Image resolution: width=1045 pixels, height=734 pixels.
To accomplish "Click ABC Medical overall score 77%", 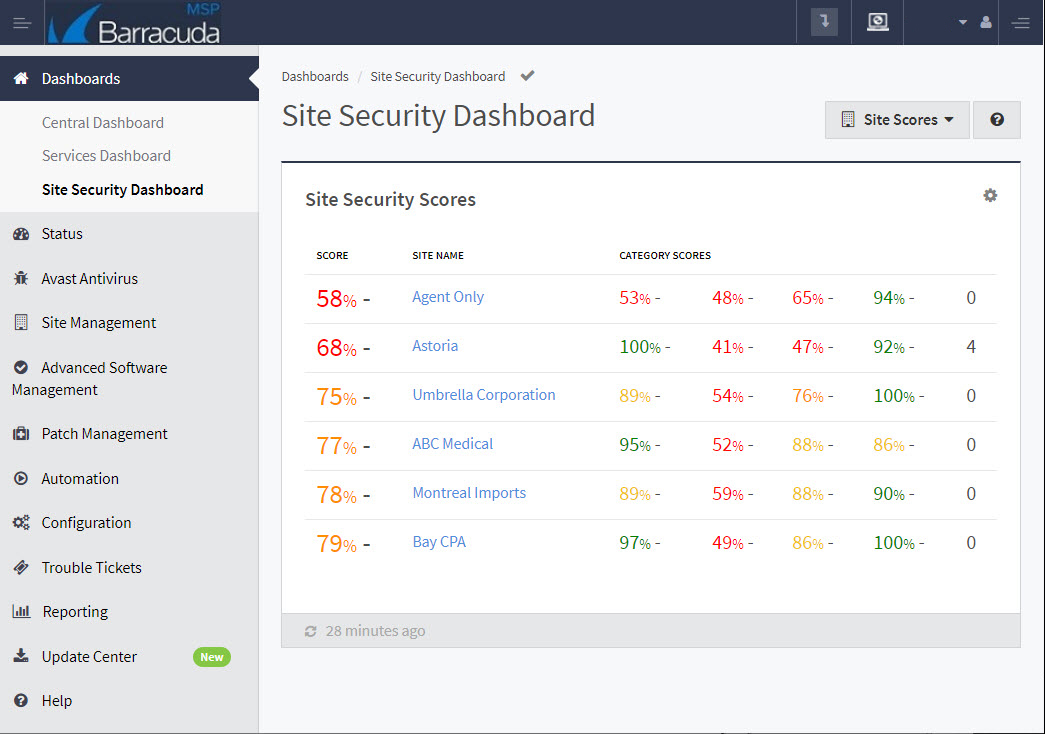I will [x=337, y=446].
